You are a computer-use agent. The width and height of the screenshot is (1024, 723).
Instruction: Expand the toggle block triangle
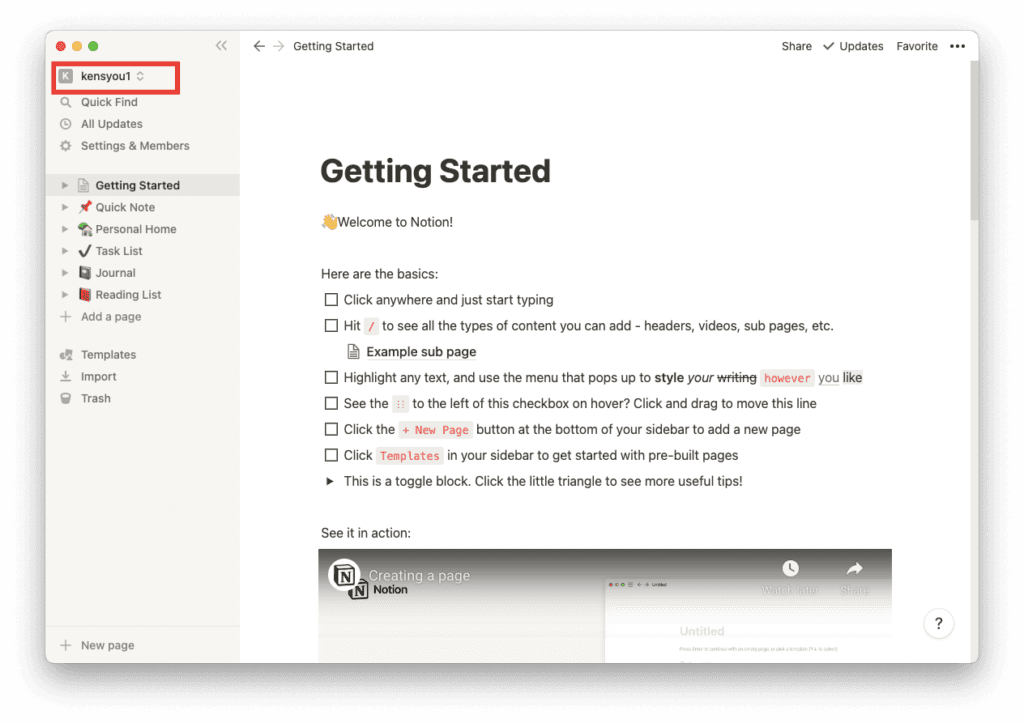[x=330, y=481]
